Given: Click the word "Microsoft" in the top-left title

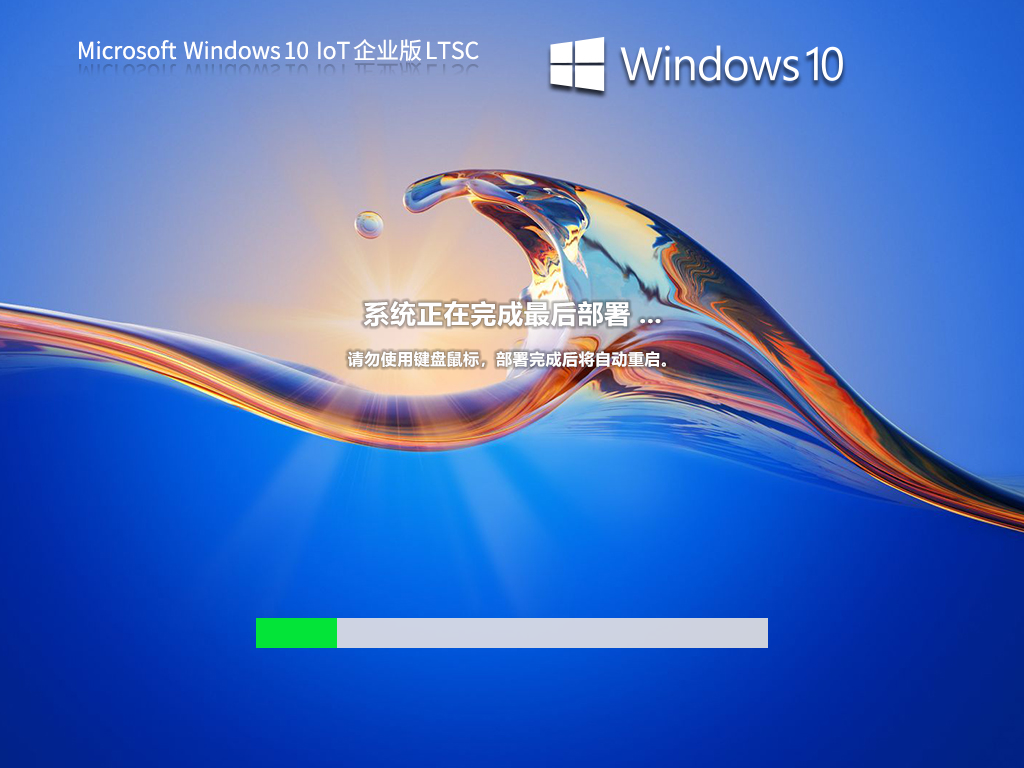Looking at the screenshot, I should 127,50.
